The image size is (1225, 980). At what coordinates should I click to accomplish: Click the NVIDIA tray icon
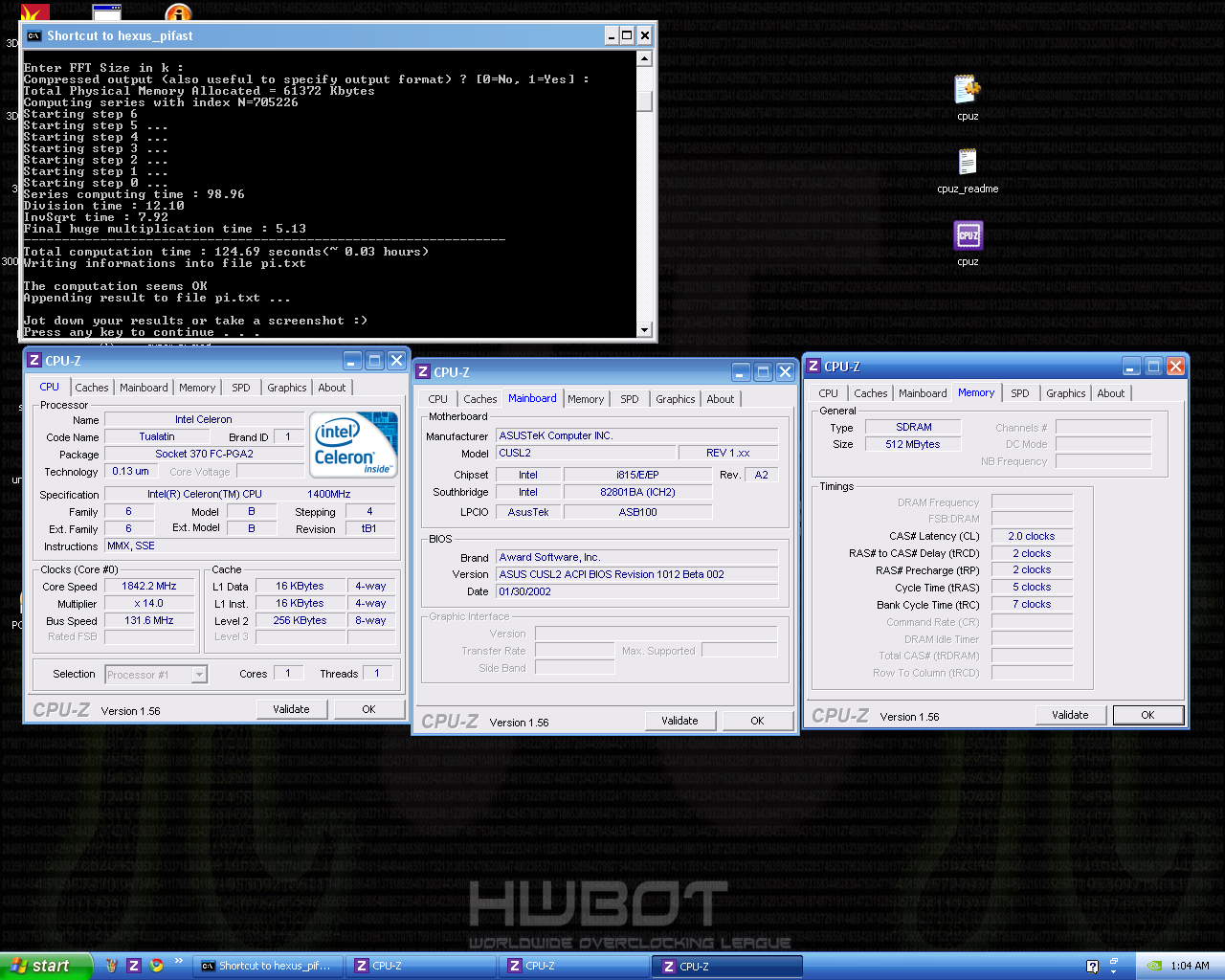[x=1154, y=966]
